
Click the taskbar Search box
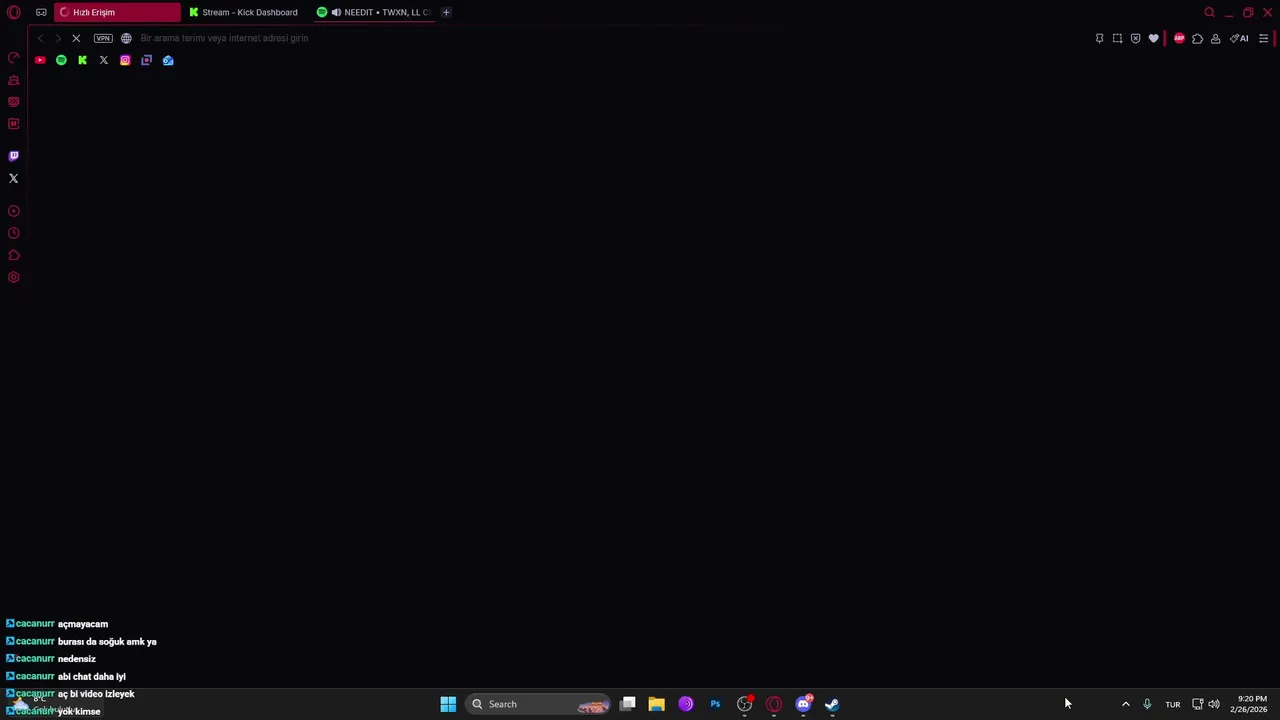pyautogui.click(x=538, y=704)
